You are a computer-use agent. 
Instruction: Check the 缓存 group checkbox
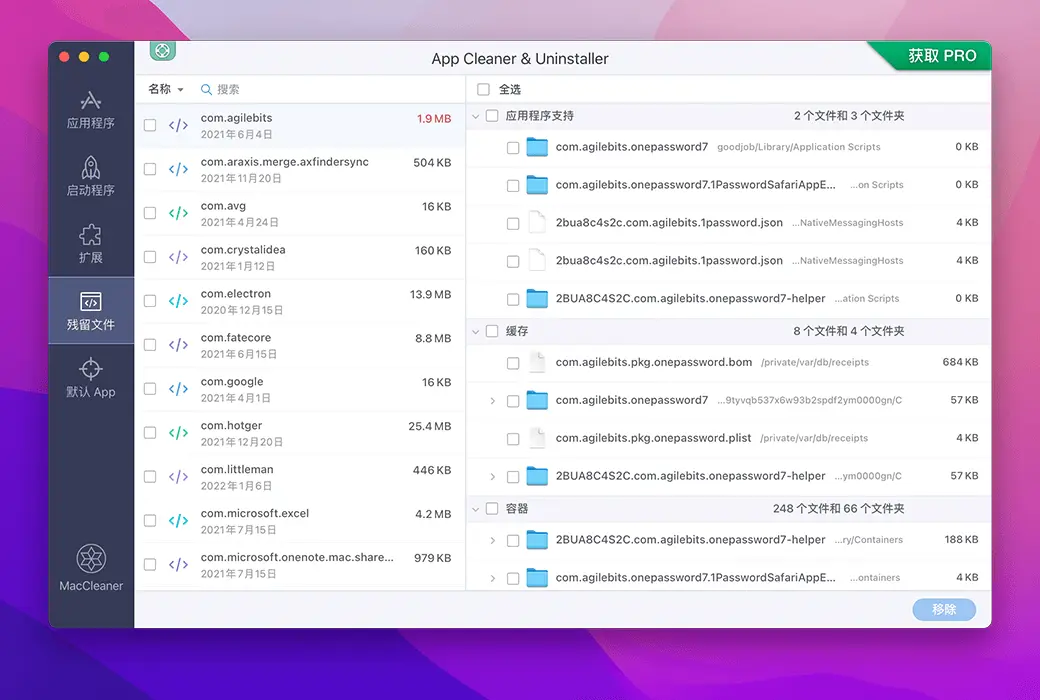[x=492, y=331]
